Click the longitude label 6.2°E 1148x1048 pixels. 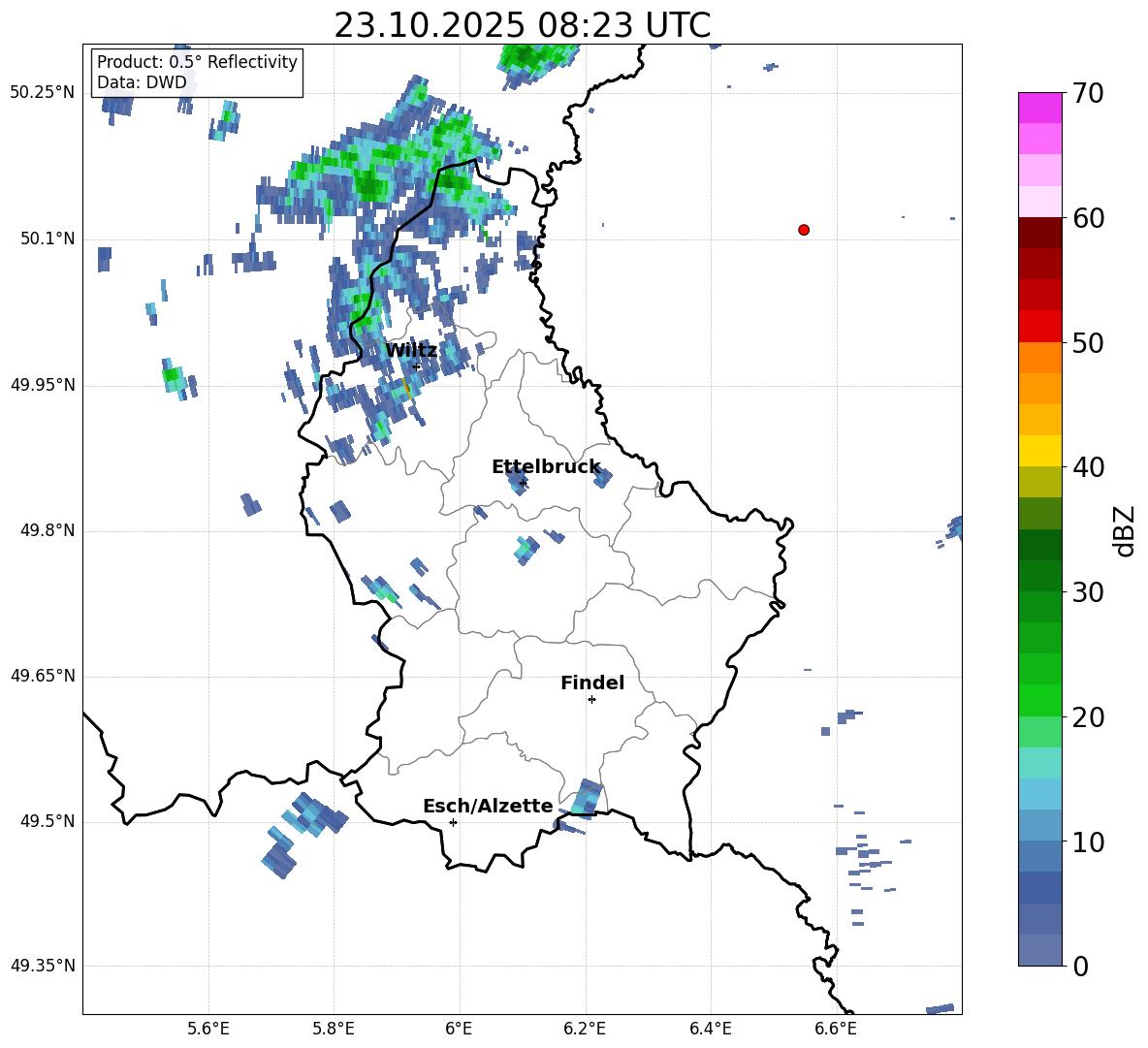[x=585, y=1029]
